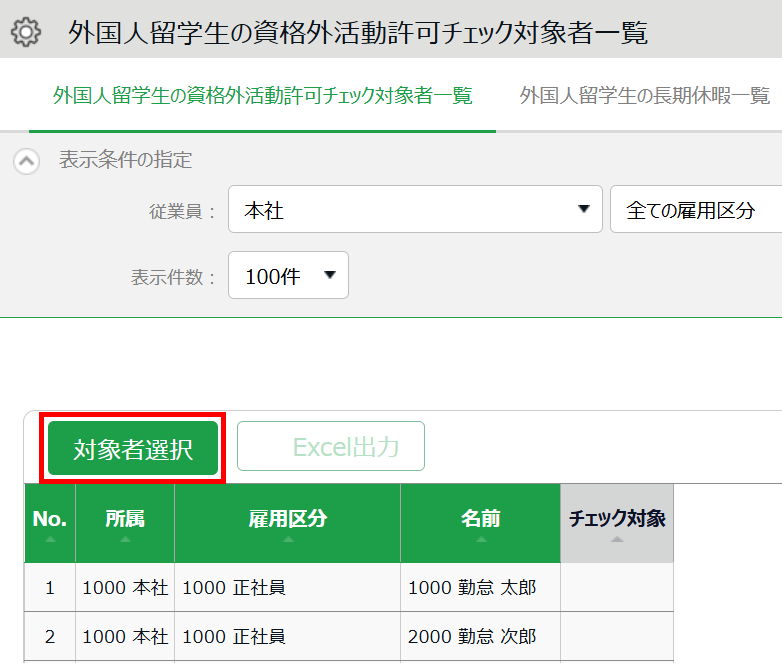Click row number 1 cell
This screenshot has width=782, height=663.
point(49,588)
